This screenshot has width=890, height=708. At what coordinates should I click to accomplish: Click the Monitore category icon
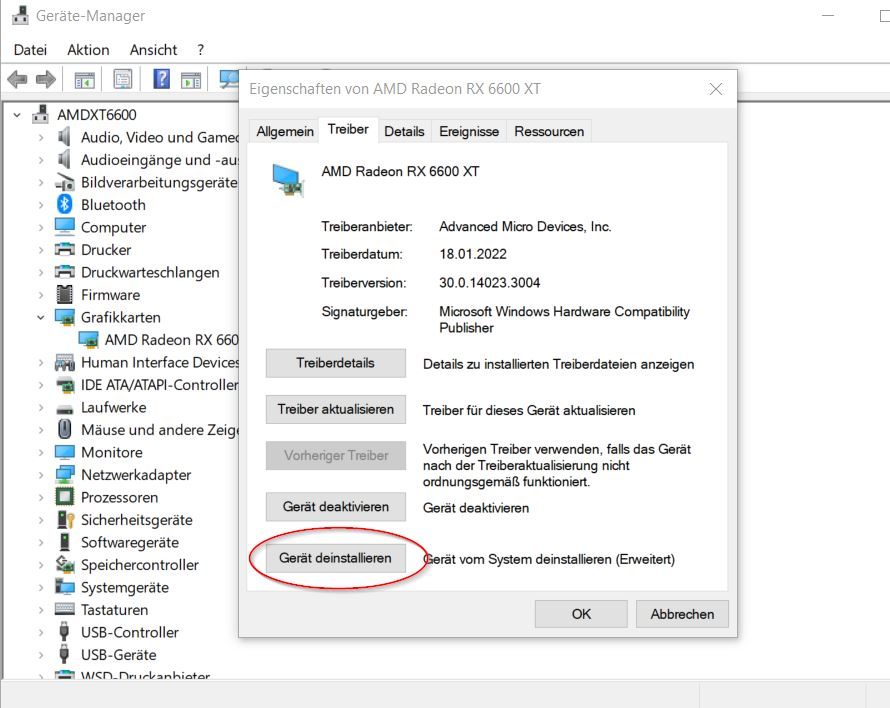[x=65, y=453]
